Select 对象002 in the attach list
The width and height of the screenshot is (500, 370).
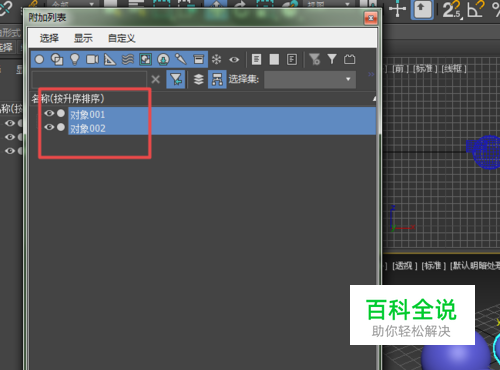[222, 128]
